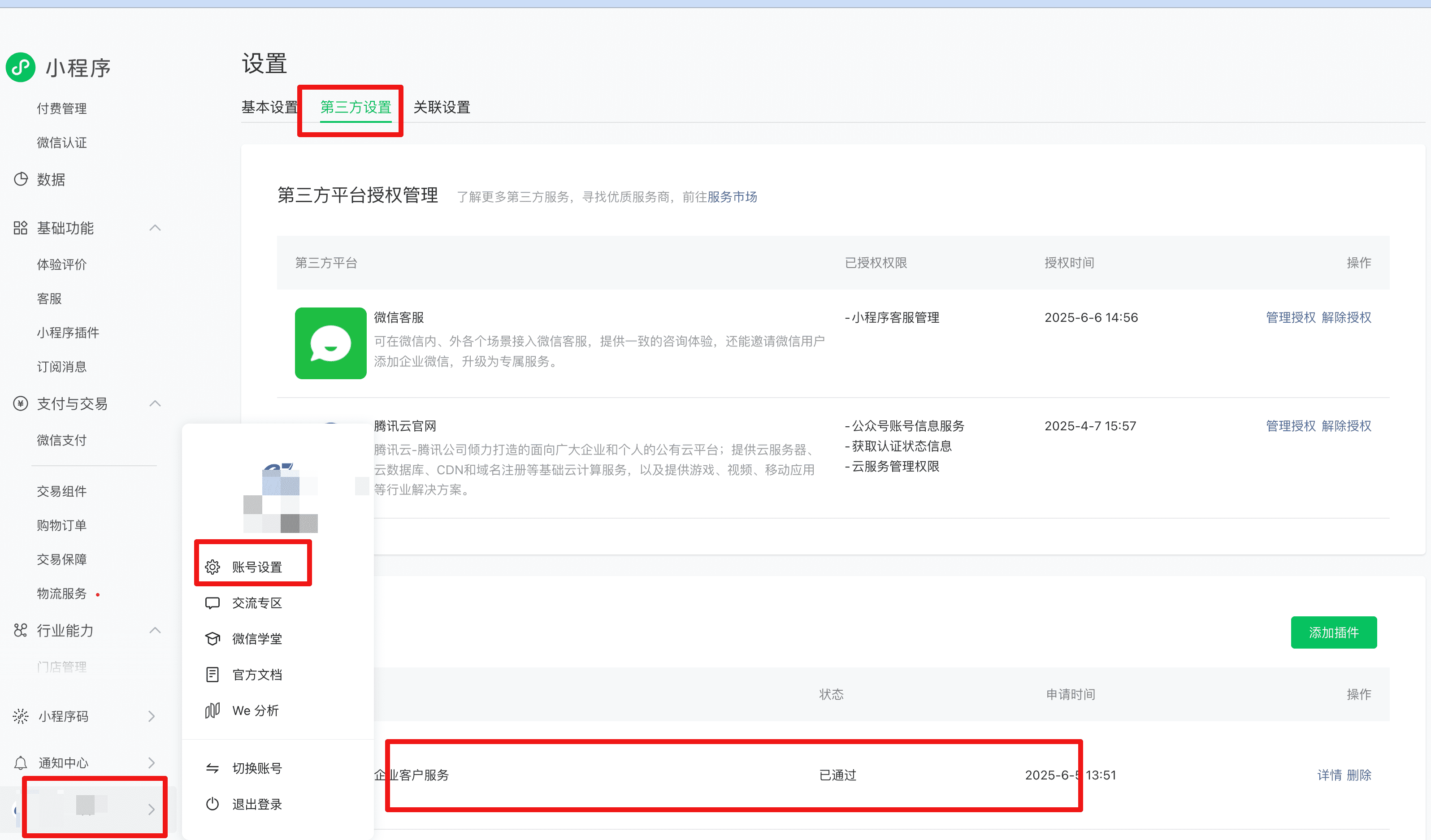Open 微信认证 in the sidebar

pyautogui.click(x=62, y=143)
